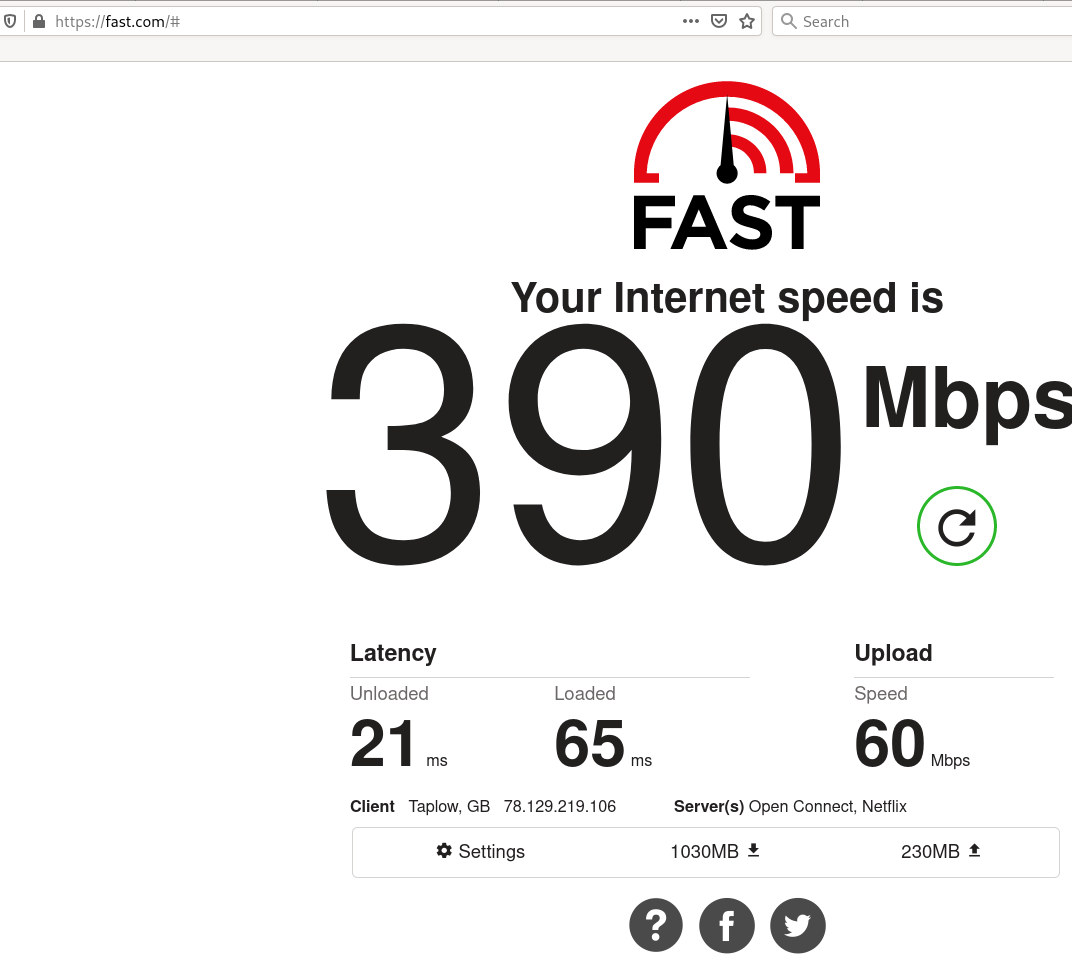Save page to Pocket icon
1072x973 pixels.
(719, 21)
